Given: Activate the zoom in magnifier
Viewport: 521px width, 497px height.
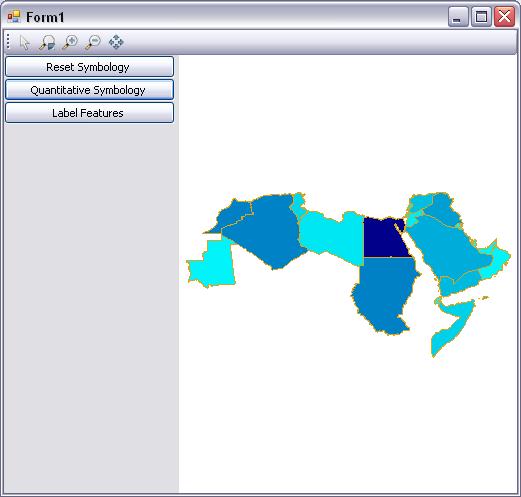Looking at the screenshot, I should point(70,42).
